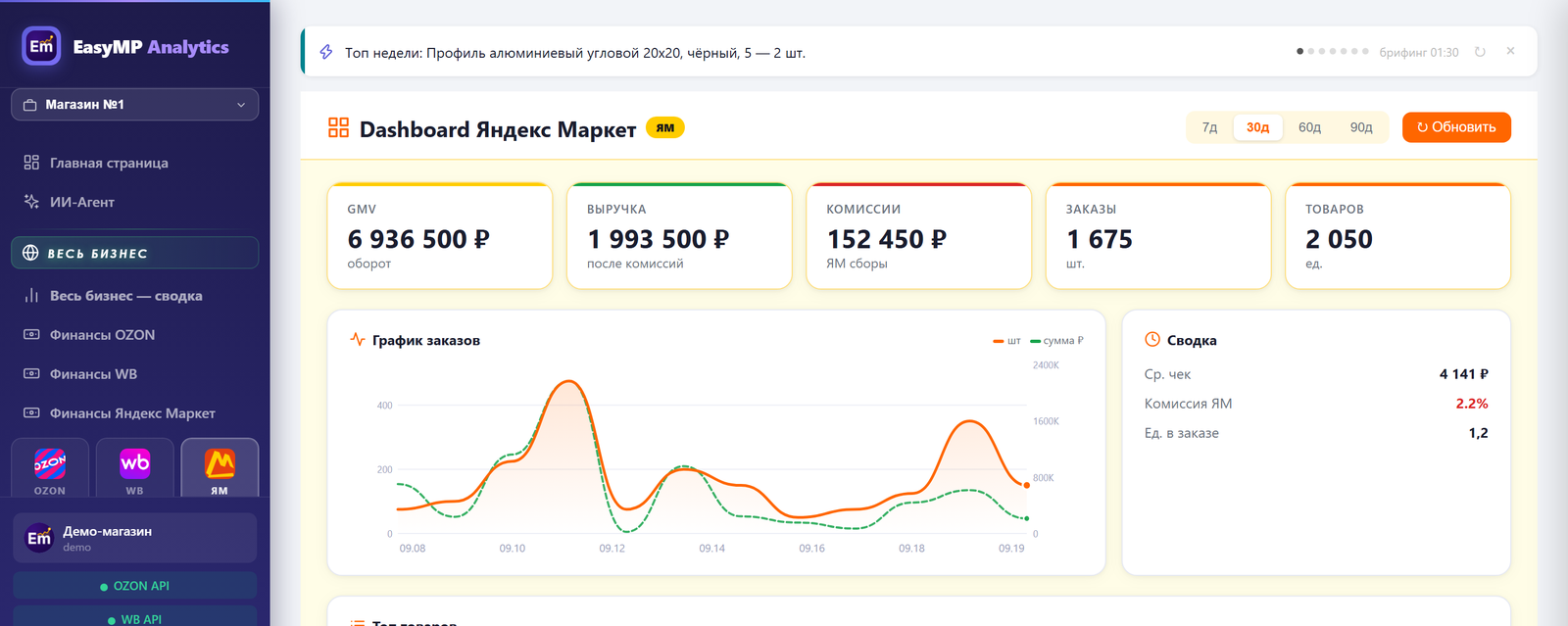Set period to 60д
The width and height of the screenshot is (1568, 626).
click(1309, 127)
